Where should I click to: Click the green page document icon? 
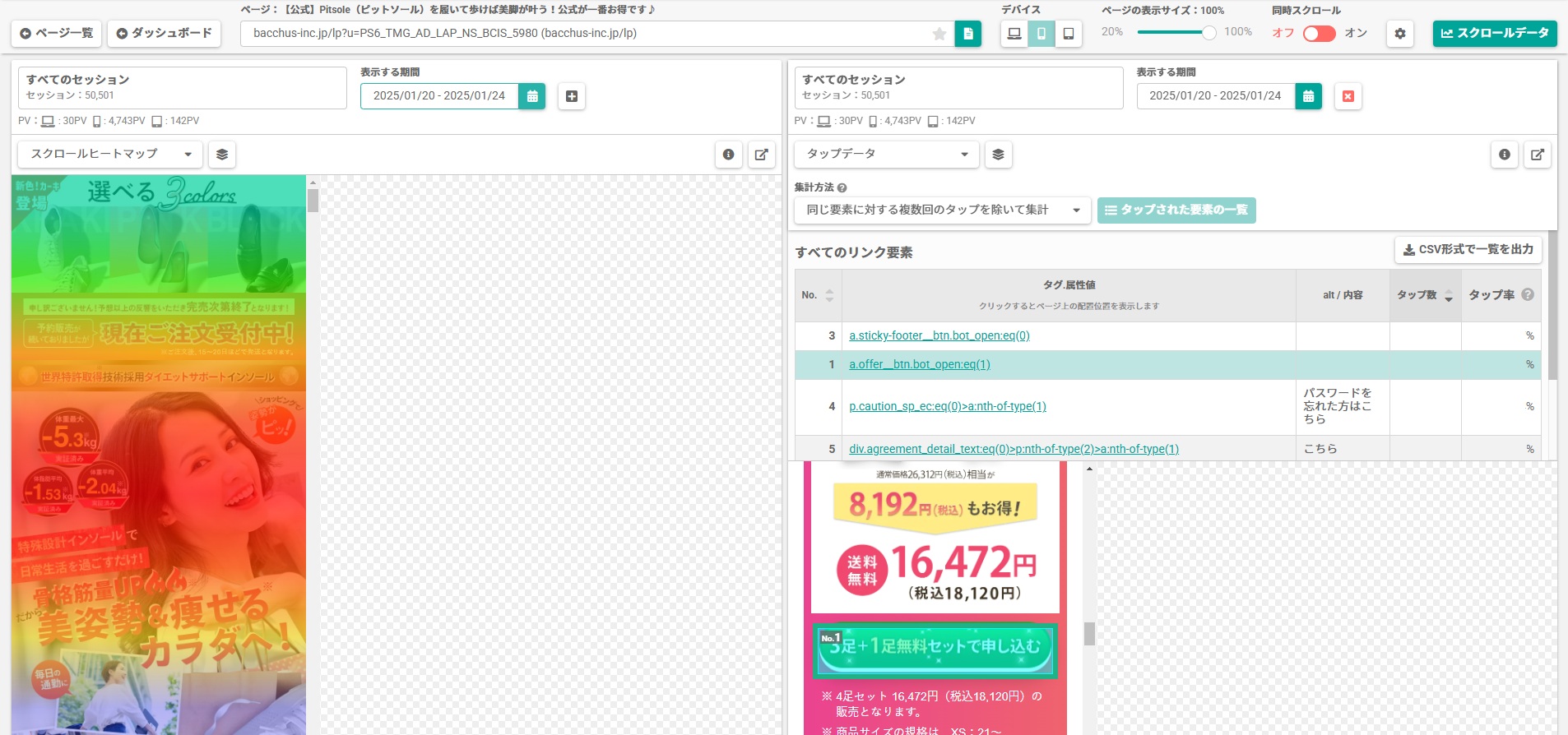tap(967, 34)
